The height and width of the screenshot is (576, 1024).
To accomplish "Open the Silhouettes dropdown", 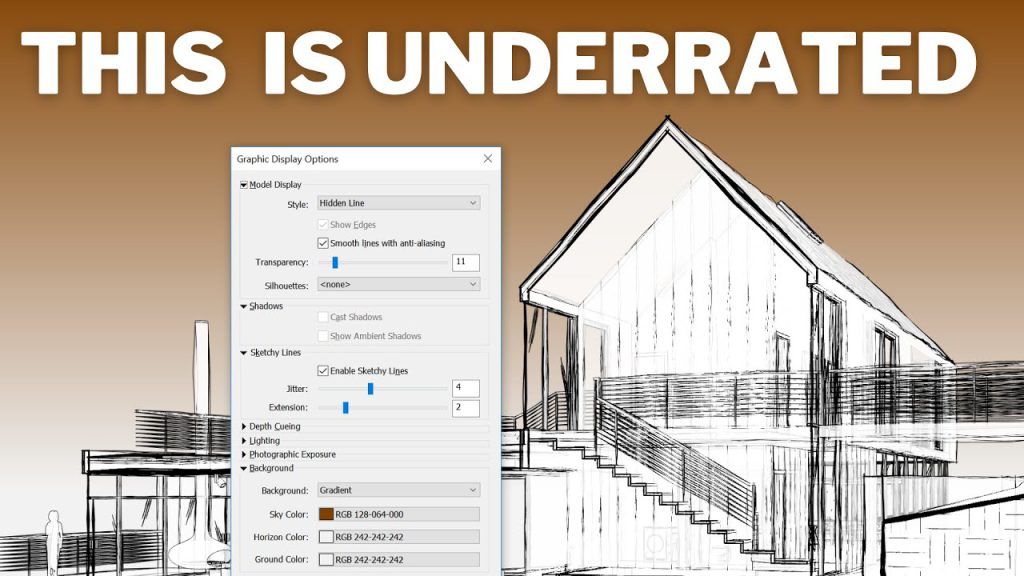I will [397, 283].
